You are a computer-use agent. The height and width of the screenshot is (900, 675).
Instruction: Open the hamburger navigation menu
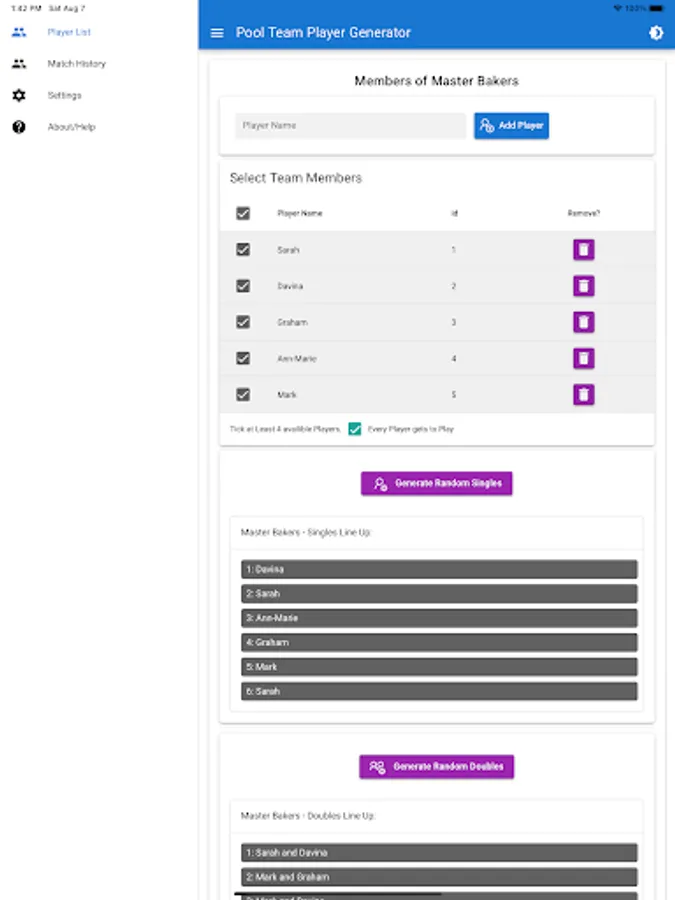click(x=217, y=33)
